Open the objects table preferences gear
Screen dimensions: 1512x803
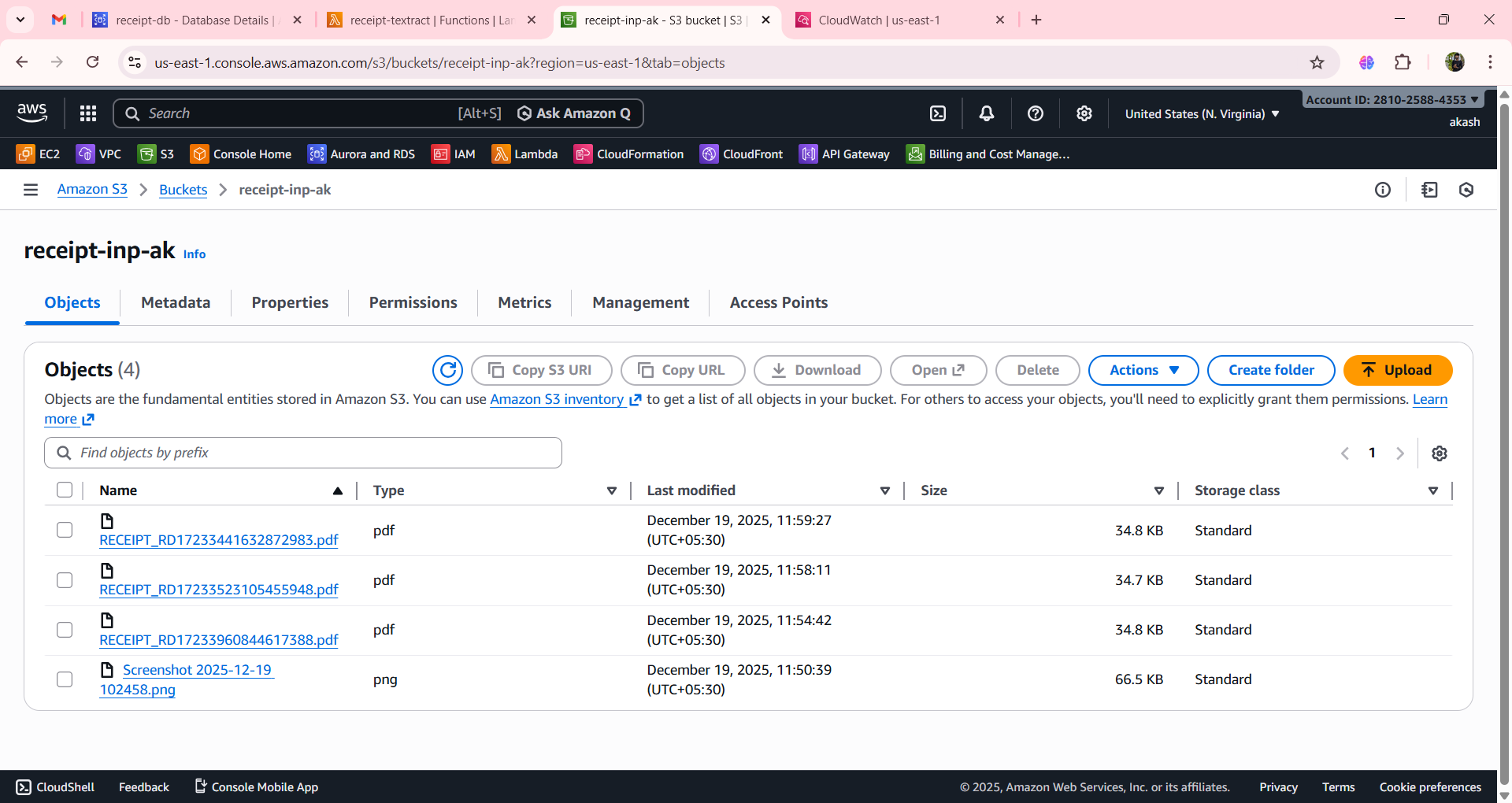[1440, 453]
